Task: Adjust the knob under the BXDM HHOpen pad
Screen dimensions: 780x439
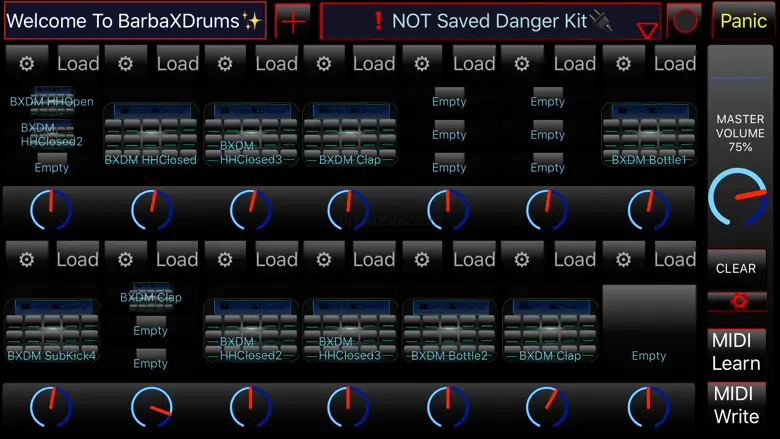Action: point(51,210)
